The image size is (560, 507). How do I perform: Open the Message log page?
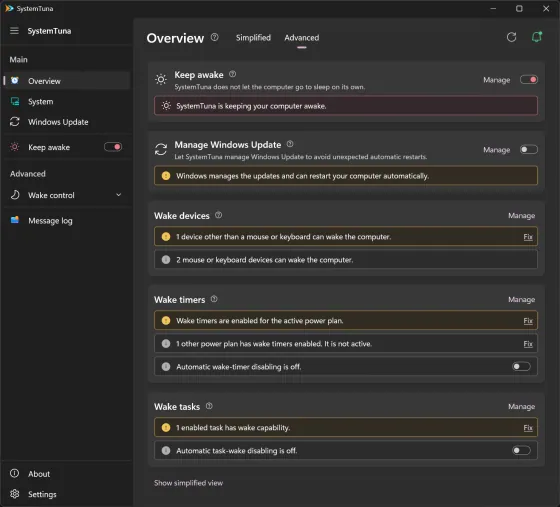67,221
